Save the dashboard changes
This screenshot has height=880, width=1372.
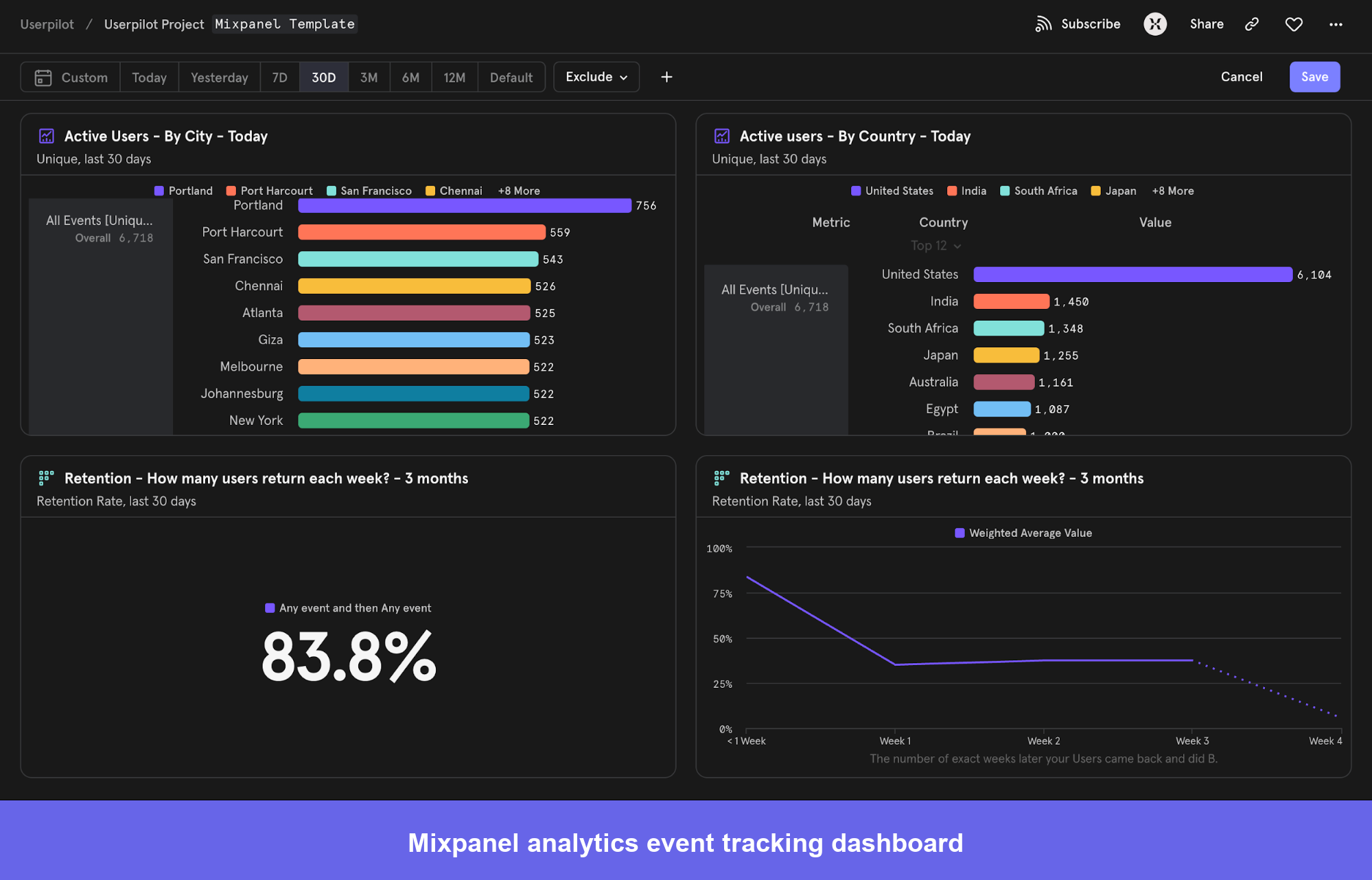coord(1314,76)
